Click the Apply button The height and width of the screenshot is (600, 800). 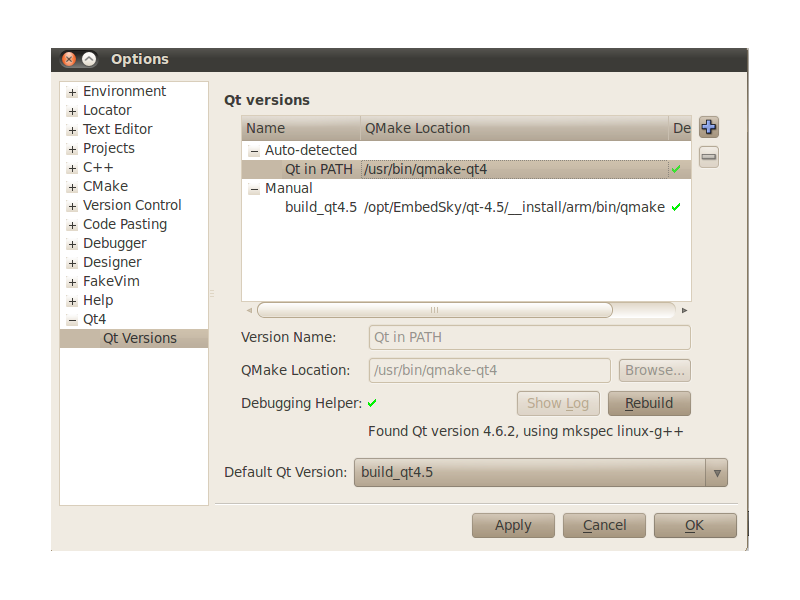pos(513,525)
